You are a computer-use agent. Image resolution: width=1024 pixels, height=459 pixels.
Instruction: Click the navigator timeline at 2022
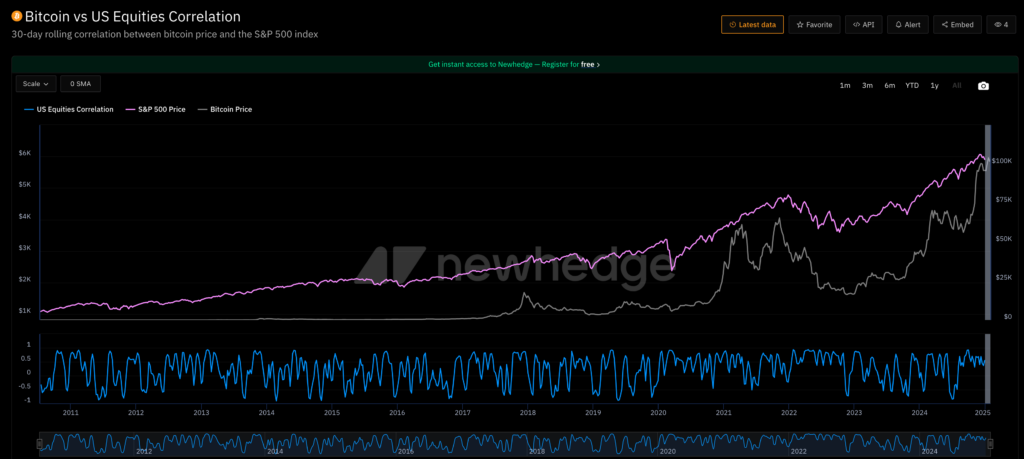[x=799, y=451]
